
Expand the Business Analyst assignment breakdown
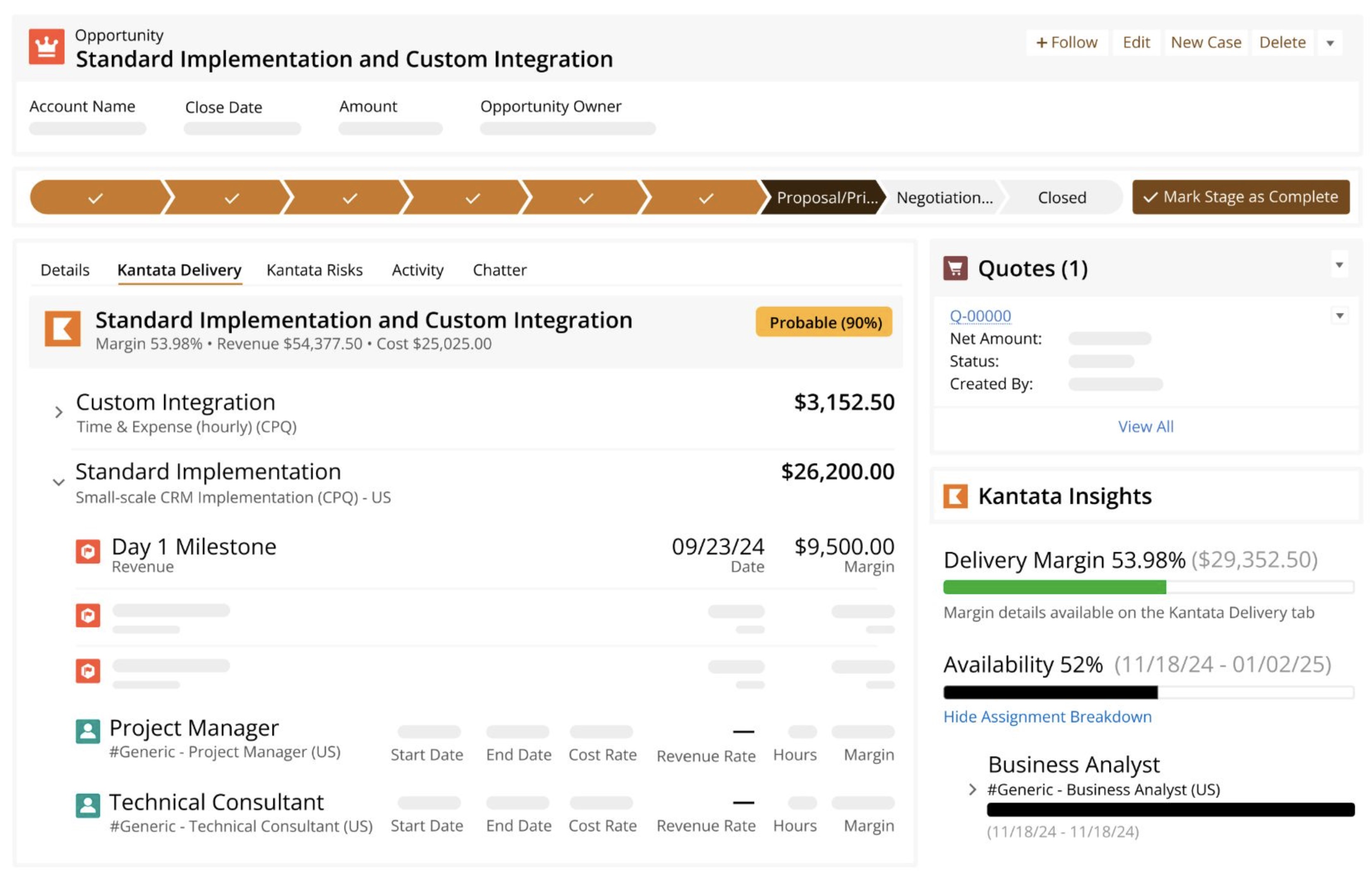[972, 789]
